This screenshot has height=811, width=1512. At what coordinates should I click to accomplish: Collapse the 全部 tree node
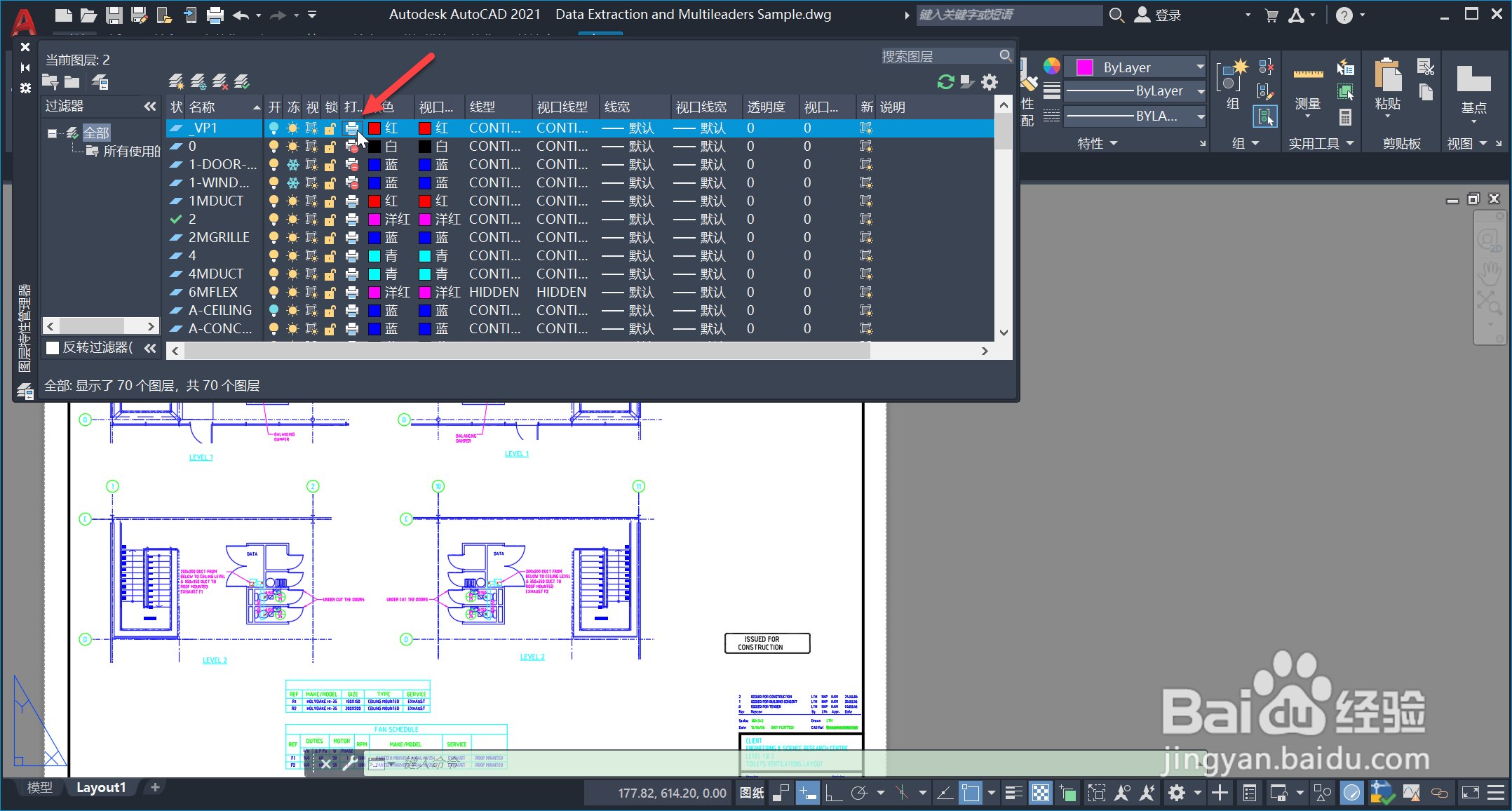(x=52, y=133)
